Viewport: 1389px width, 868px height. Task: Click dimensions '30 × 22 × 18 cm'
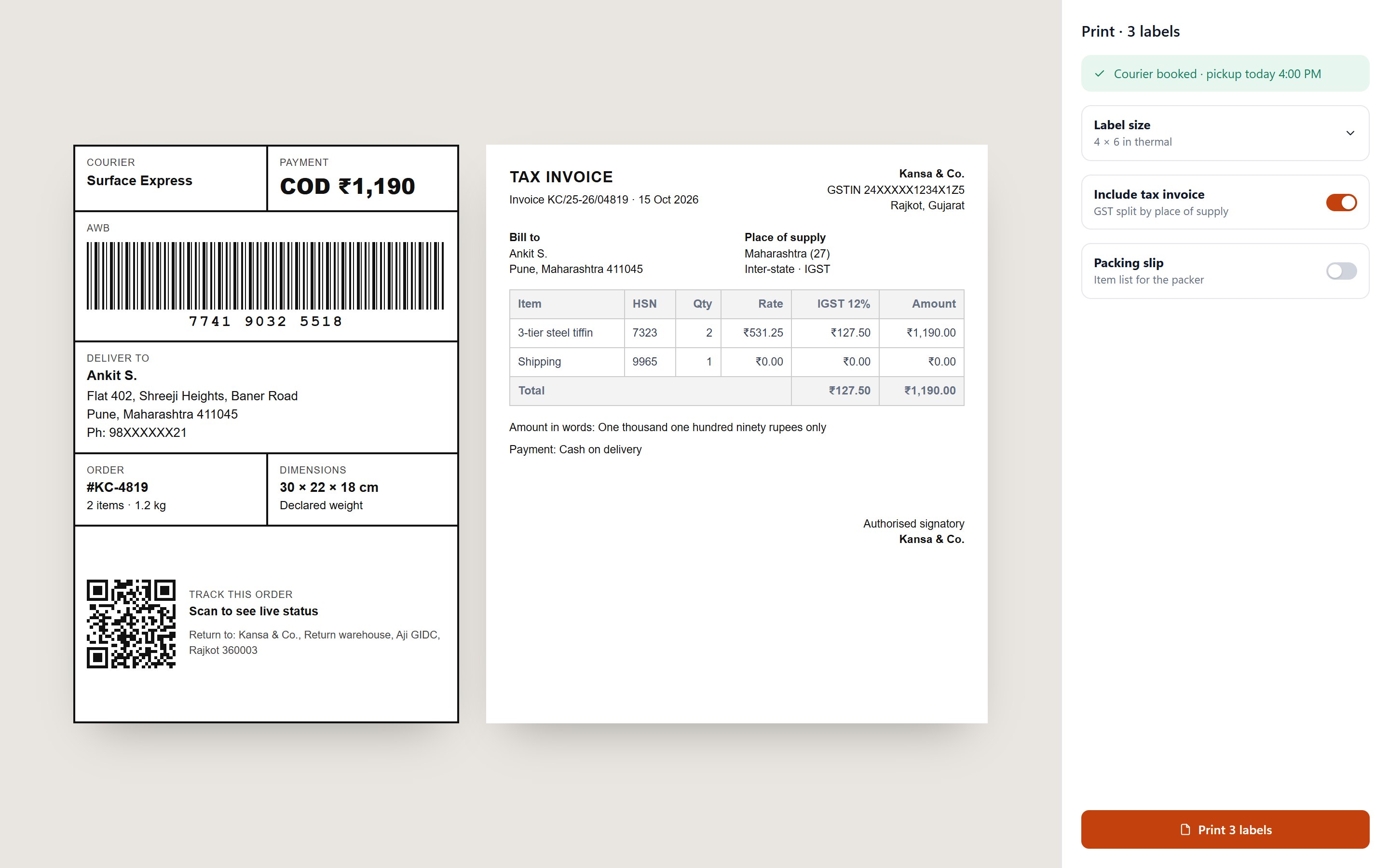pos(329,488)
